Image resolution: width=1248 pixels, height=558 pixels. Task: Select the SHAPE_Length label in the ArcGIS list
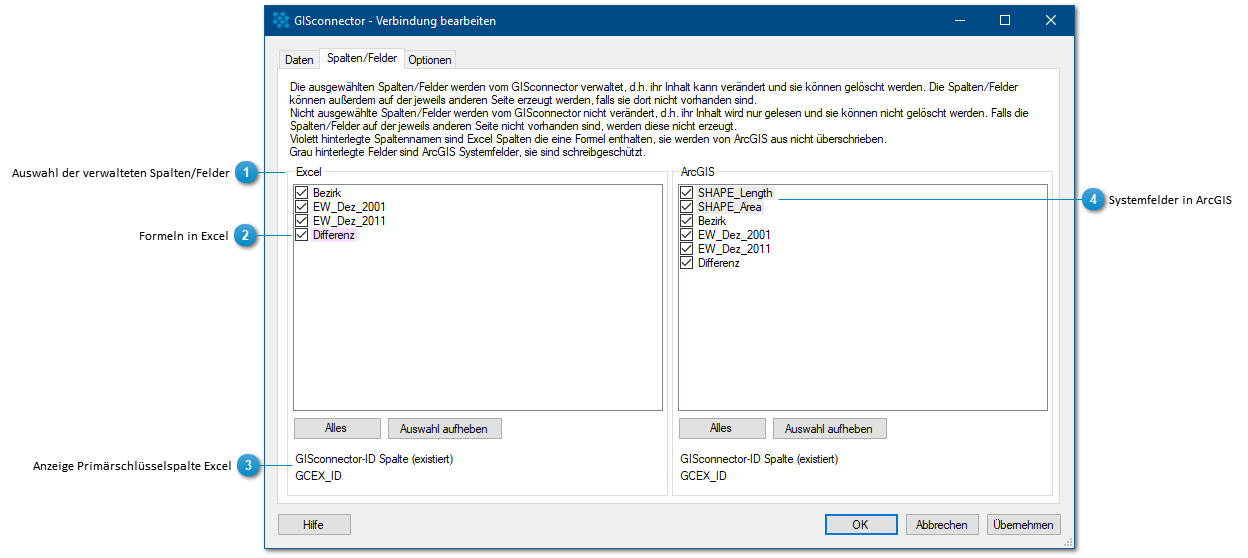click(735, 193)
